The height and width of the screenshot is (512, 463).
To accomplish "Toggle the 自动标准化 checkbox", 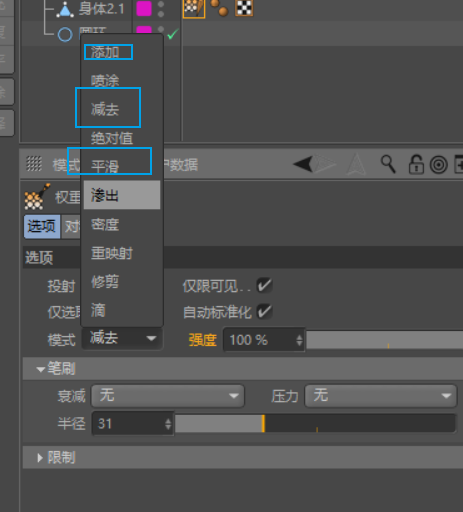I will point(265,312).
